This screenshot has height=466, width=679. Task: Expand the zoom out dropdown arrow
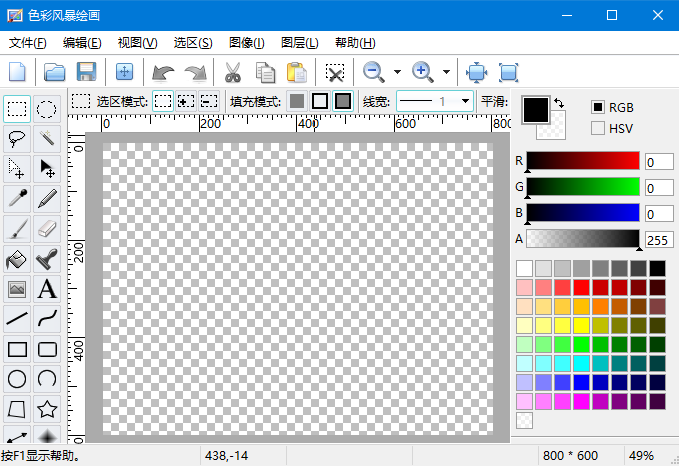[x=397, y=72]
